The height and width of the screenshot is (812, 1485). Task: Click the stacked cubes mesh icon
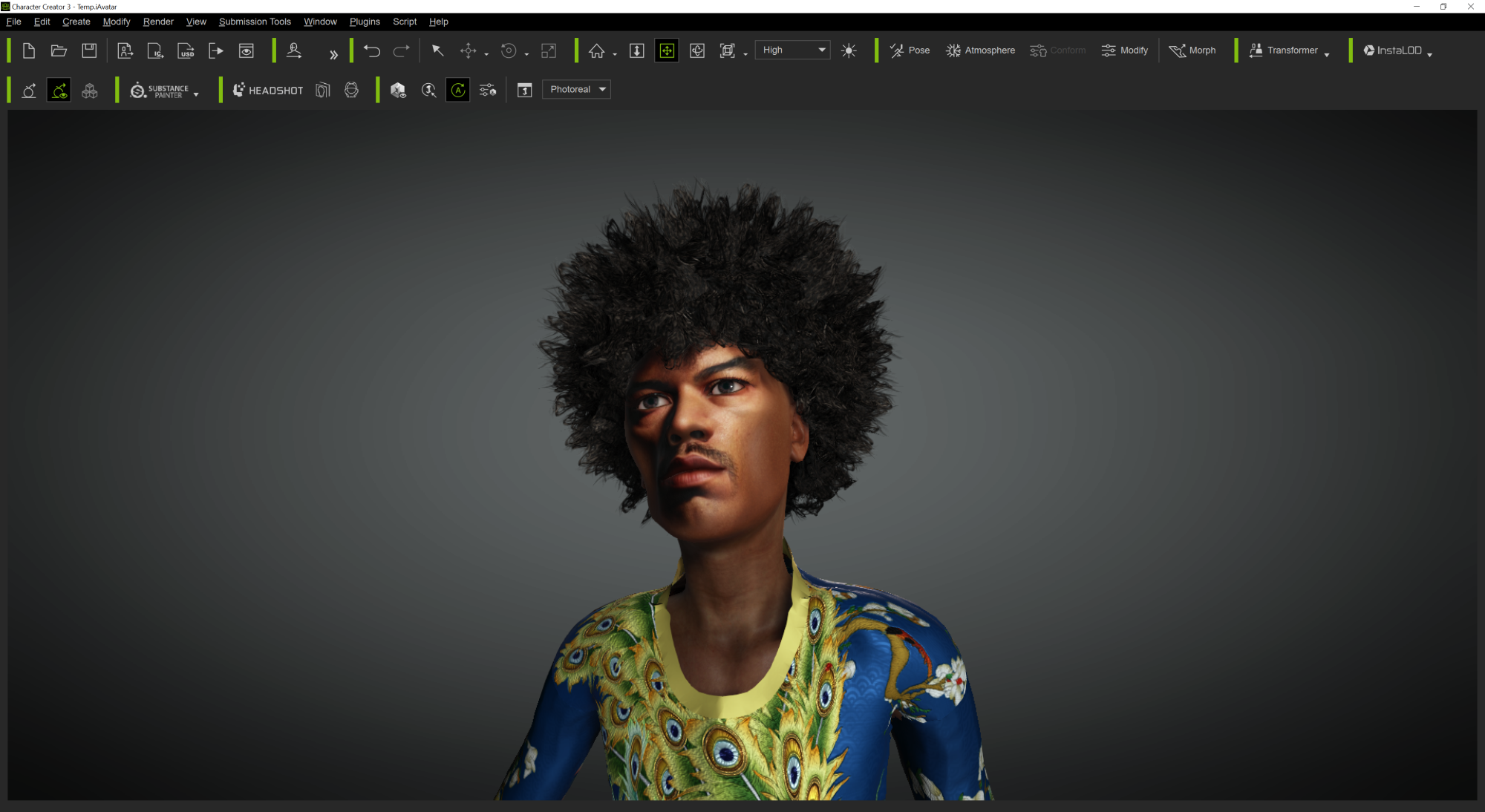89,90
